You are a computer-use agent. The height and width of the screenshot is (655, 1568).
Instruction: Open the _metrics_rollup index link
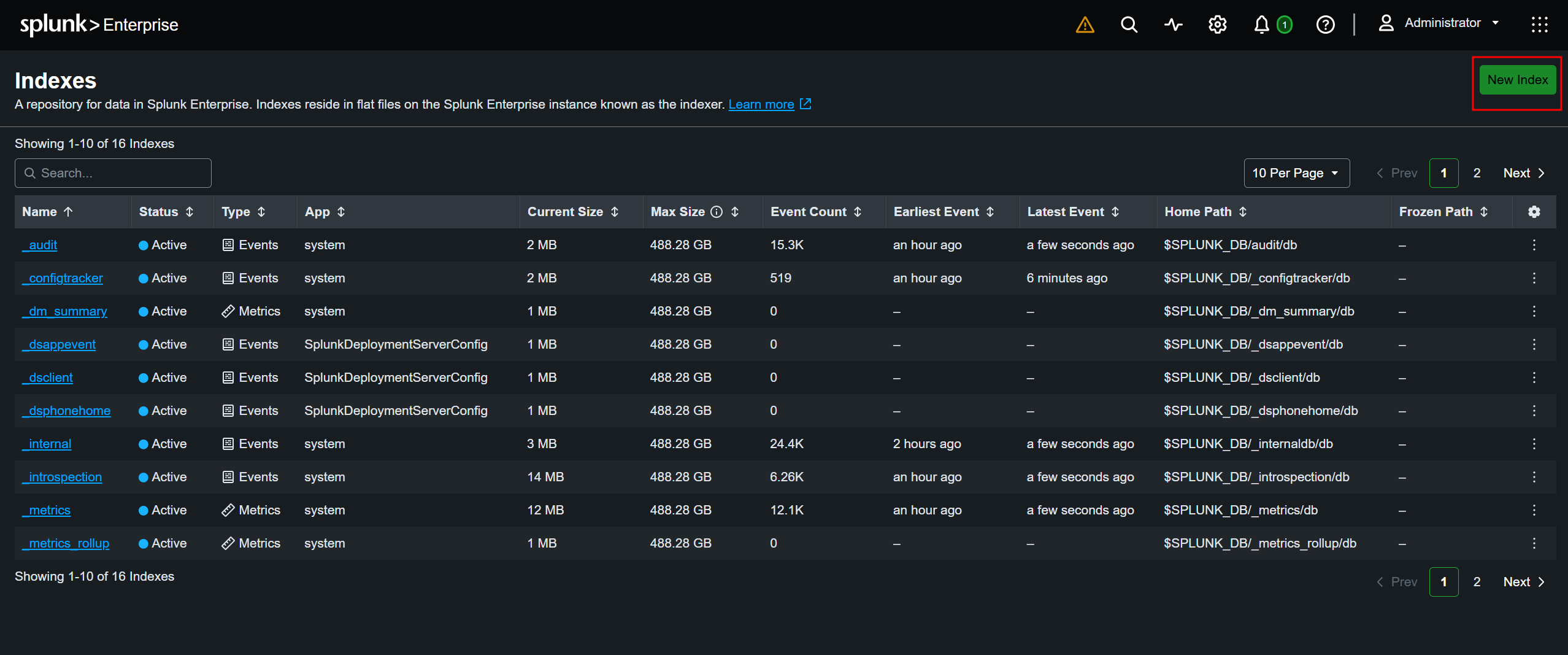pos(66,543)
